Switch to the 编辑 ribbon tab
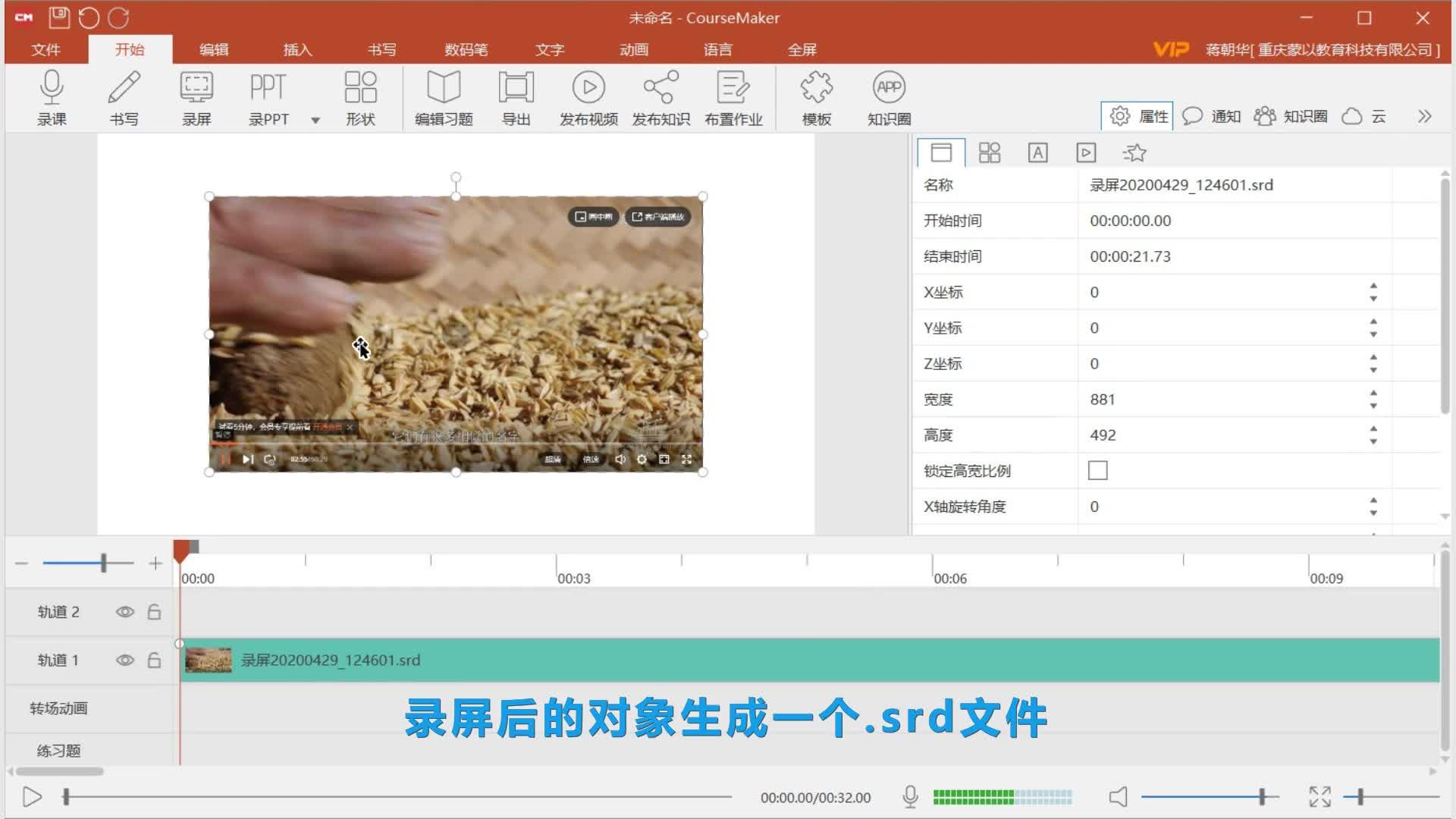This screenshot has height=819, width=1456. 214,49
